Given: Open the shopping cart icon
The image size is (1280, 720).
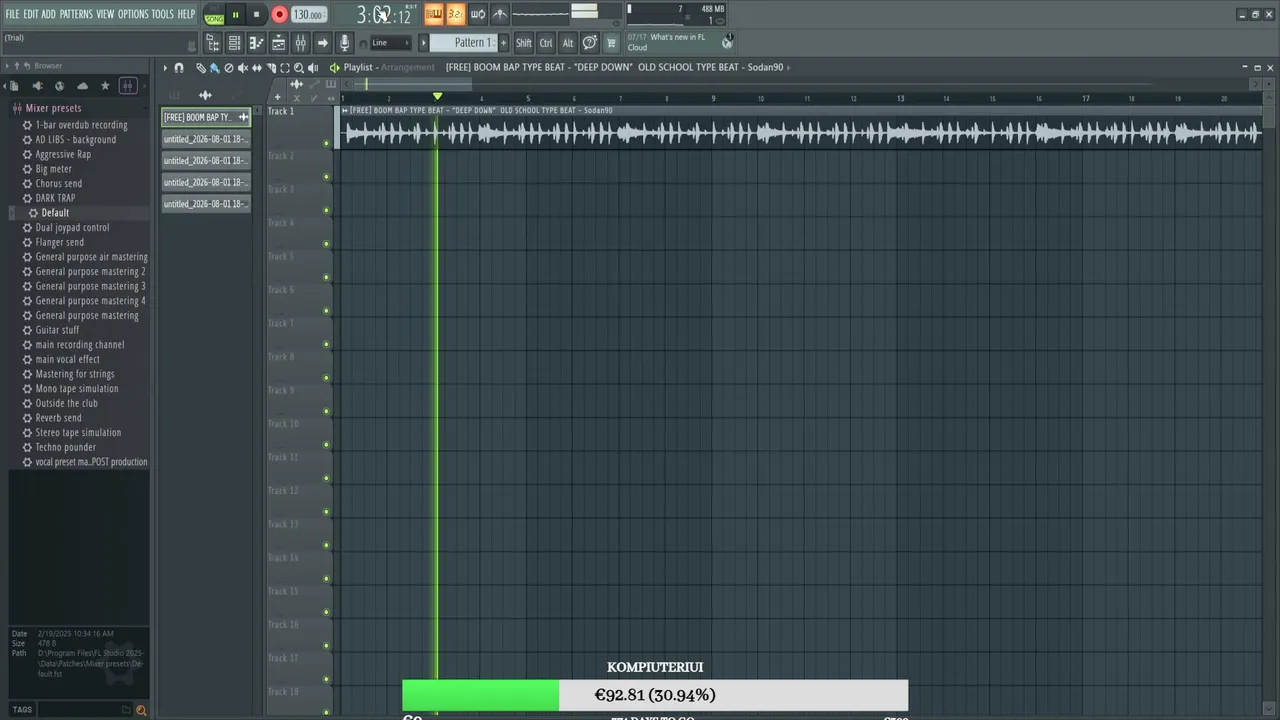Looking at the screenshot, I should (x=611, y=43).
